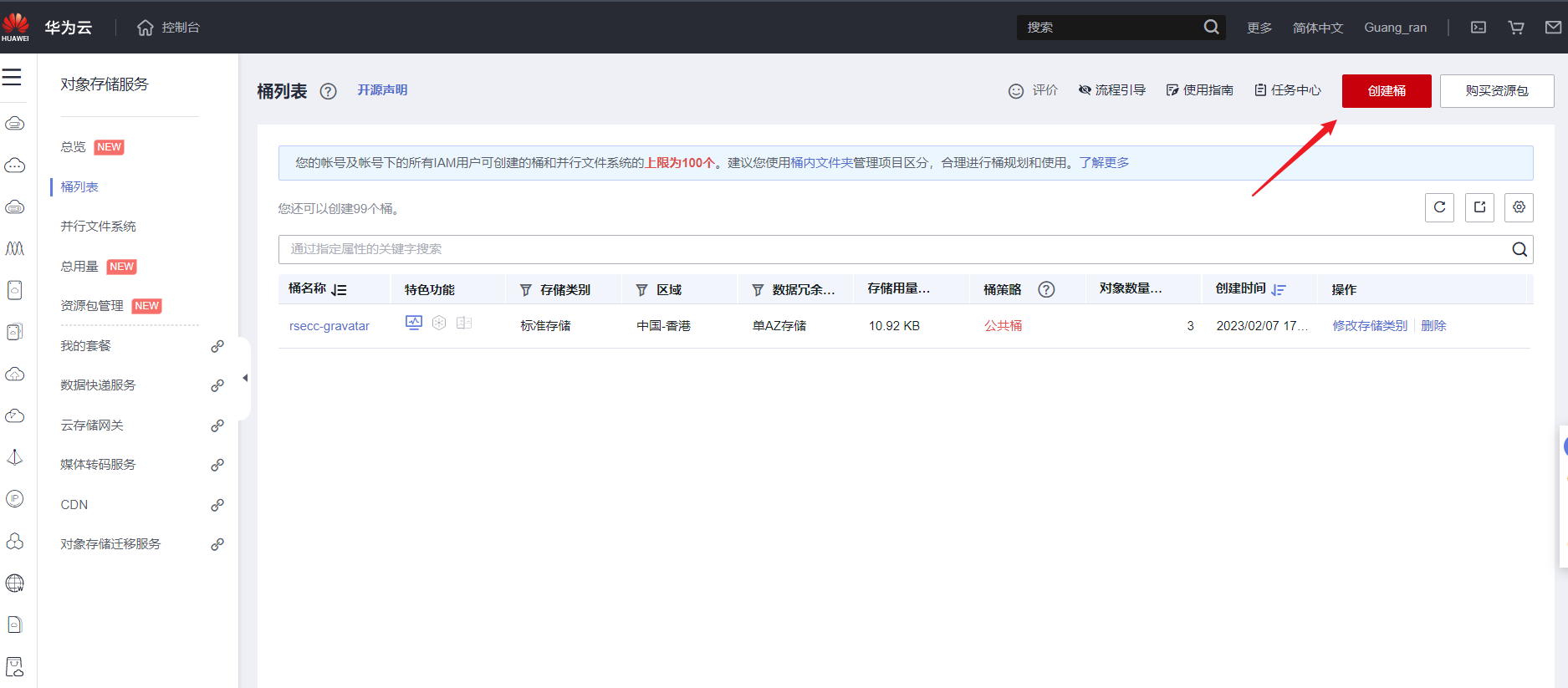The width and height of the screenshot is (1568, 688).
Task: Open the shopping cart icon
Action: click(1516, 28)
